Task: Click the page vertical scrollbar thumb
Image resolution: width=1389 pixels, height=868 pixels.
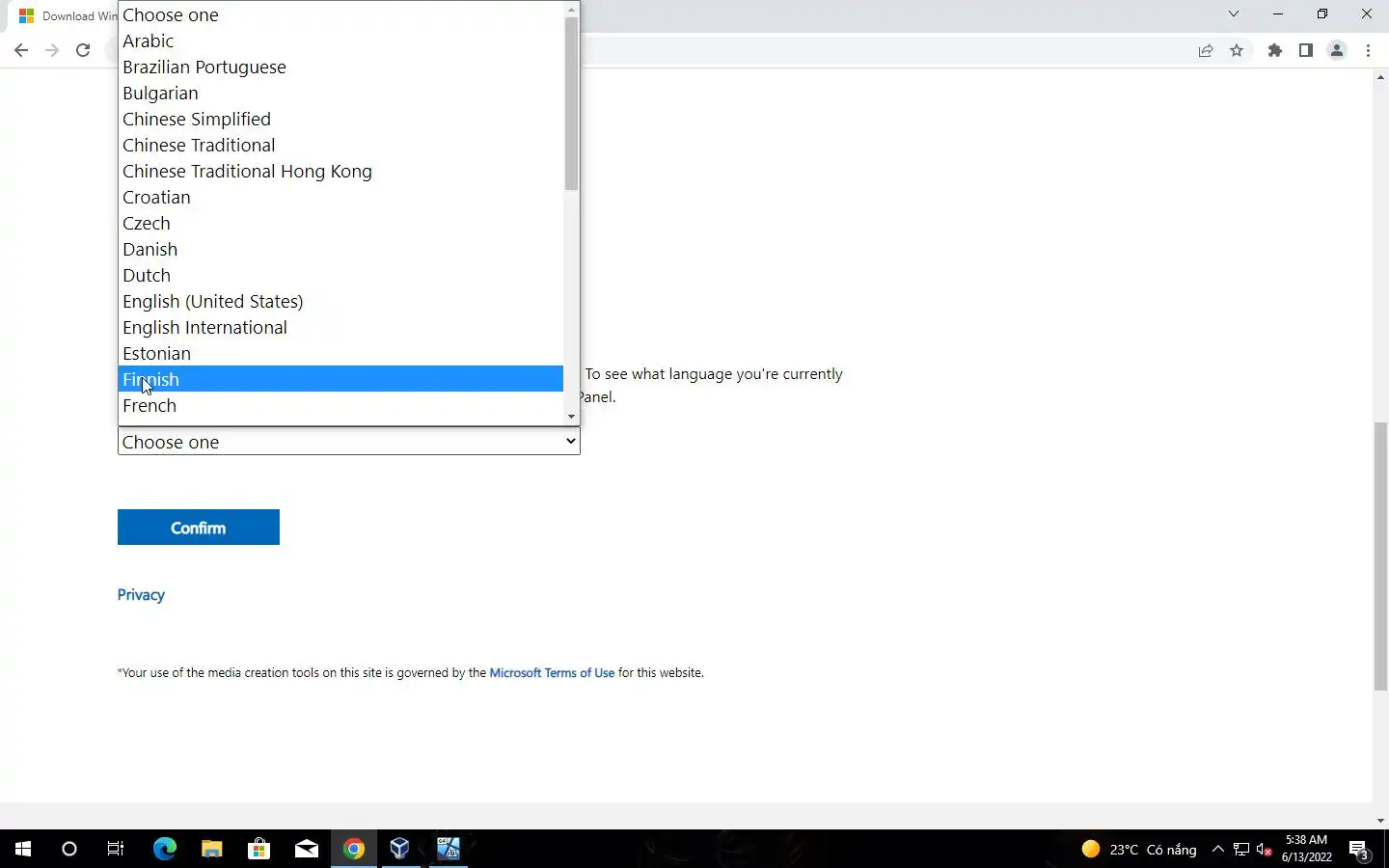Action: [x=1380, y=556]
